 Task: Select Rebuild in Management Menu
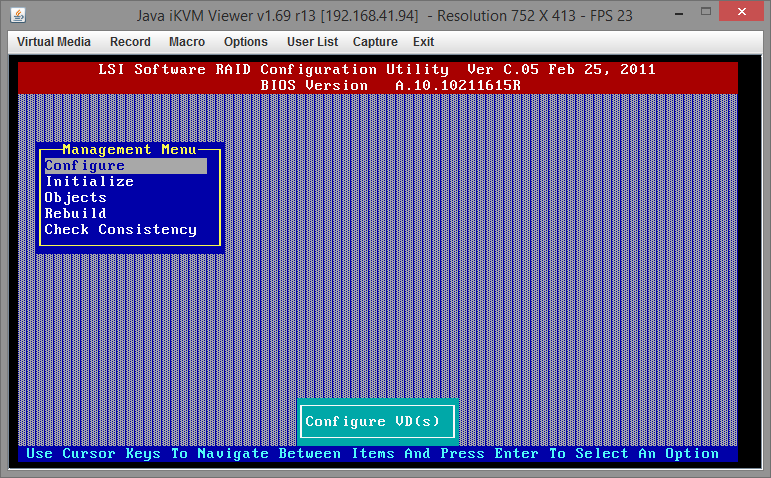75,213
